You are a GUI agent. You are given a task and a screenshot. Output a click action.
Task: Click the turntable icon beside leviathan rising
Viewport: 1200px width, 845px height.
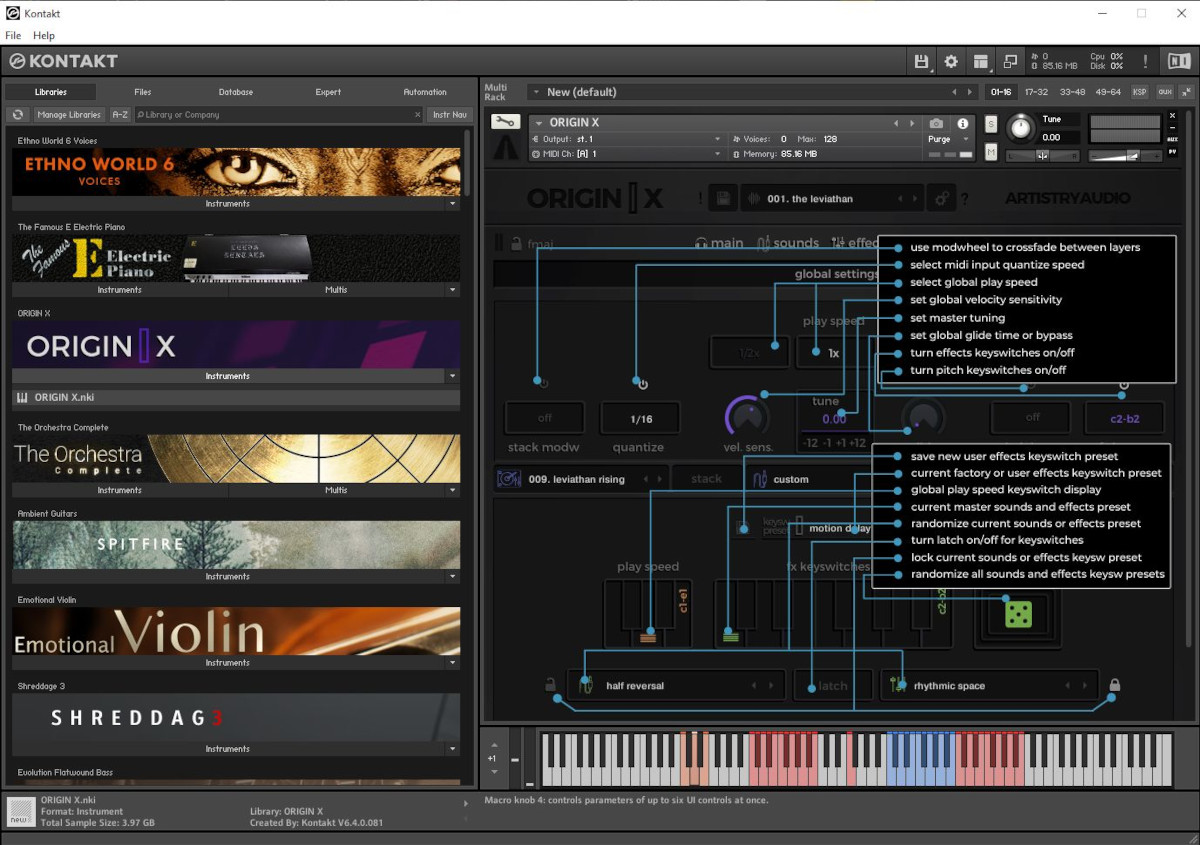pyautogui.click(x=509, y=479)
